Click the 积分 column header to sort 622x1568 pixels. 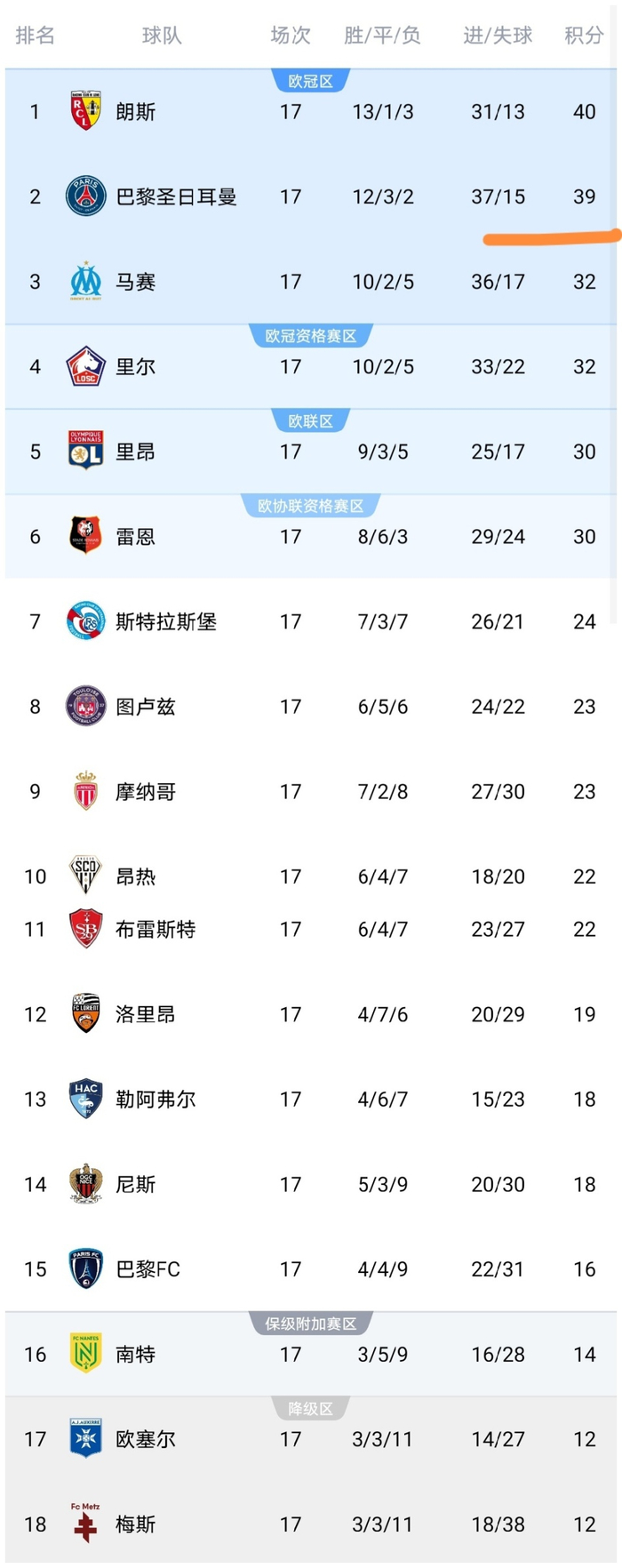(x=583, y=36)
